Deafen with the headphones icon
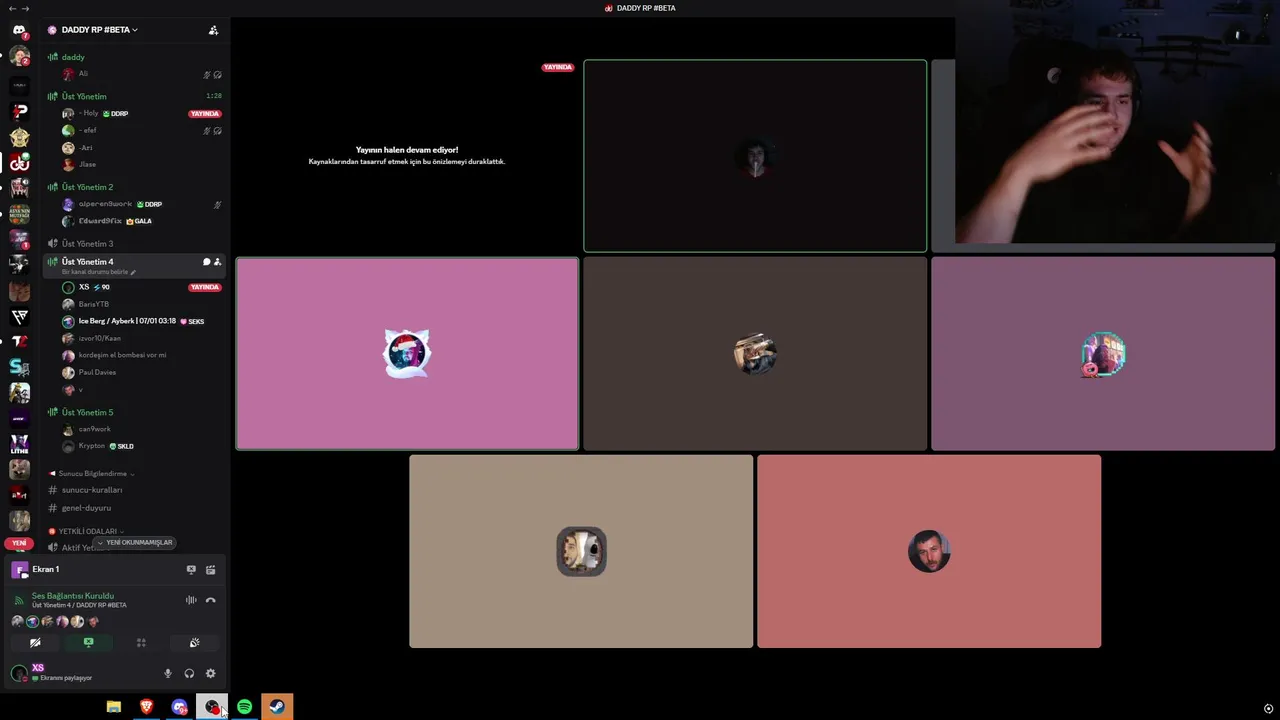1280x720 pixels. click(189, 673)
